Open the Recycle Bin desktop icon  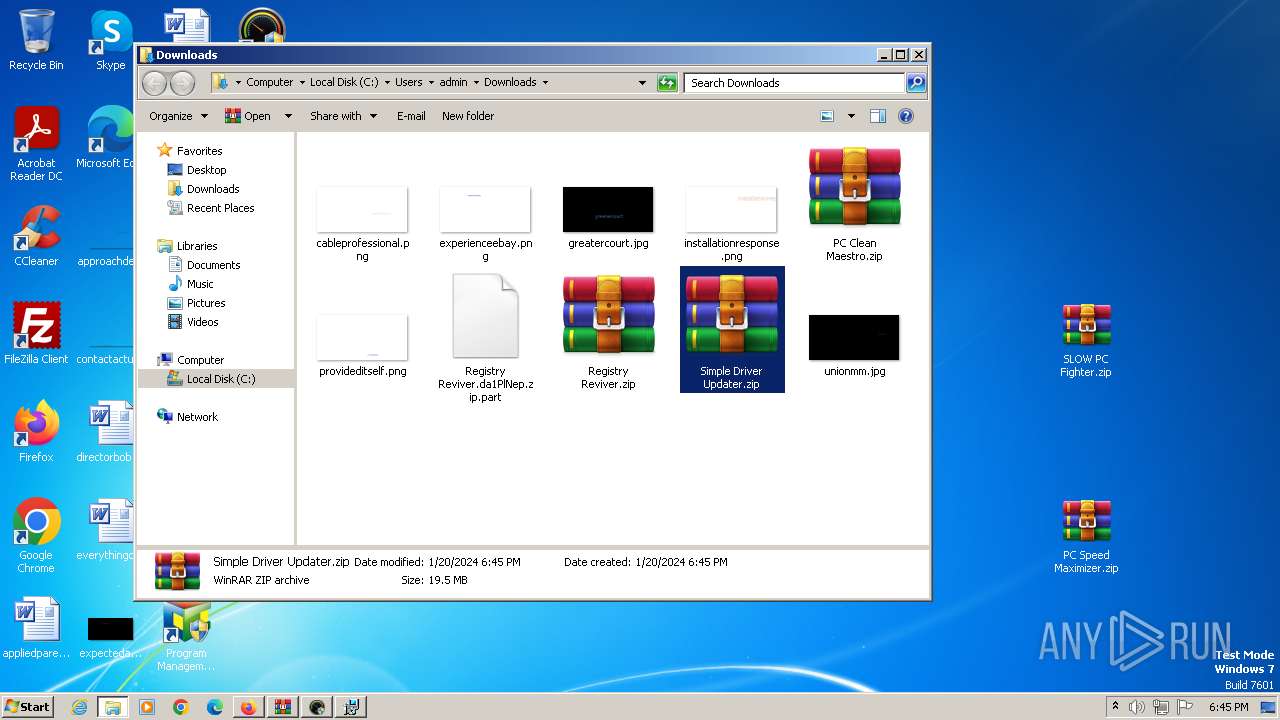(x=36, y=40)
